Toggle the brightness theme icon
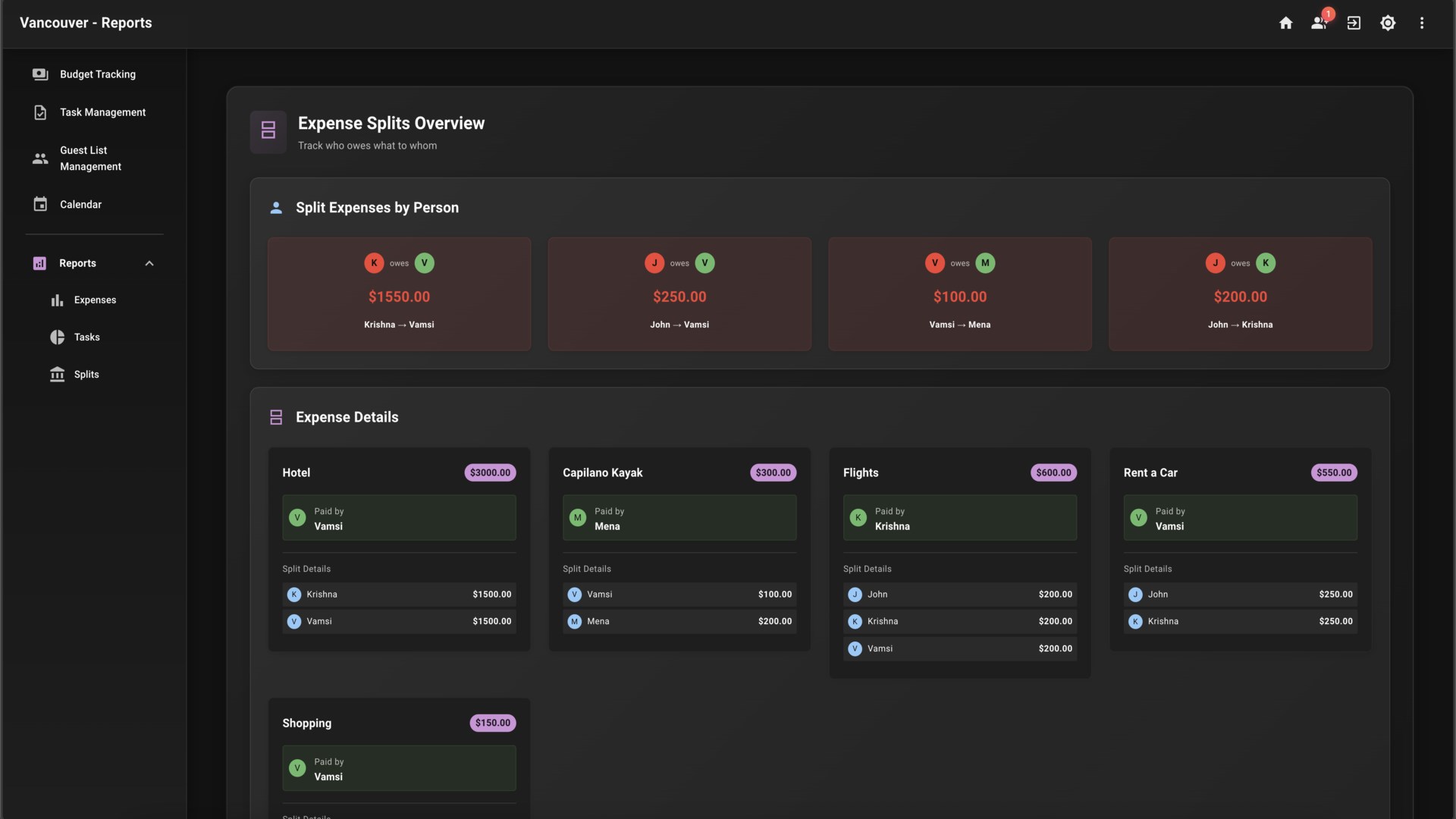 [1388, 23]
